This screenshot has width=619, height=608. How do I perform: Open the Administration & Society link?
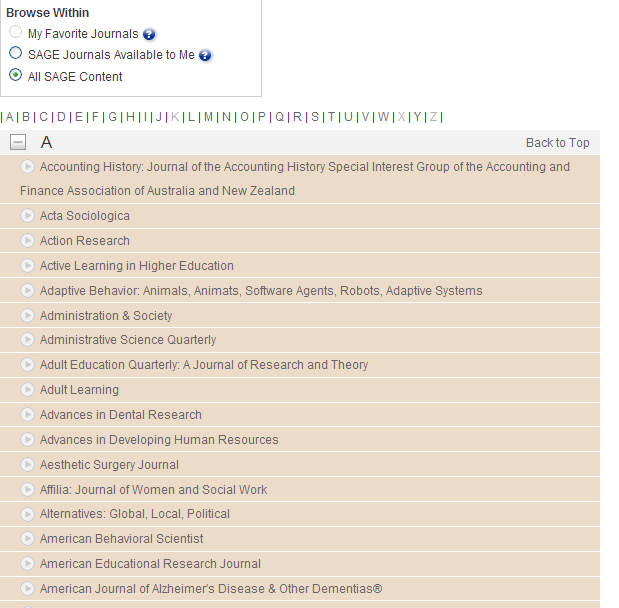pyautogui.click(x=106, y=316)
